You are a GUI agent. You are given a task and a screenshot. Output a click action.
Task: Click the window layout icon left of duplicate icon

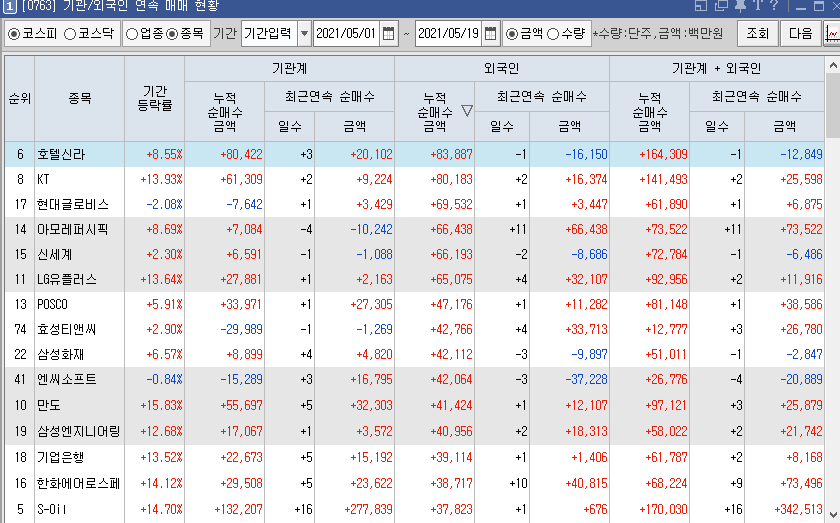point(701,5)
